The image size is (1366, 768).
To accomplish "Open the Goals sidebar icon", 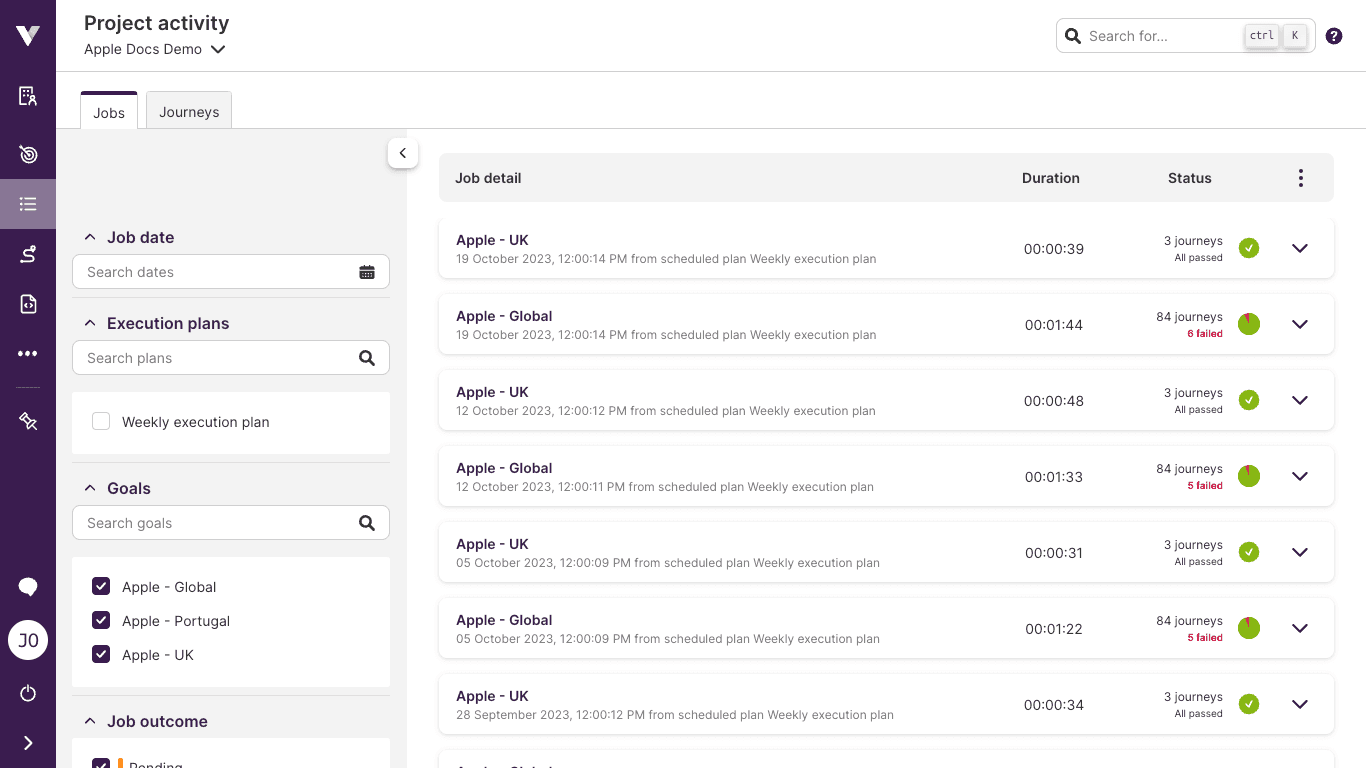I will click(27, 154).
